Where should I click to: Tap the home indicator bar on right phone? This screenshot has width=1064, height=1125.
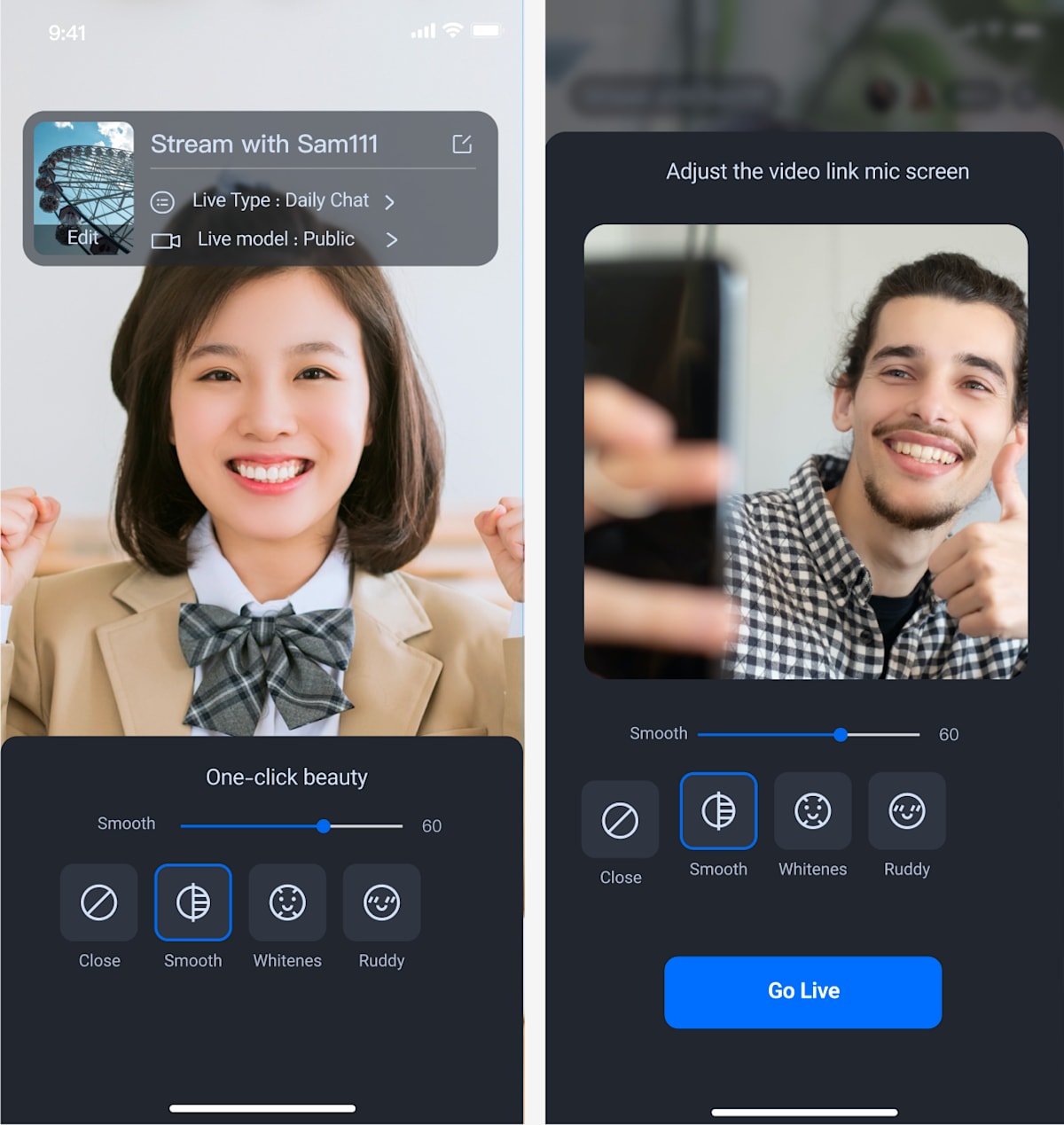click(x=804, y=1112)
